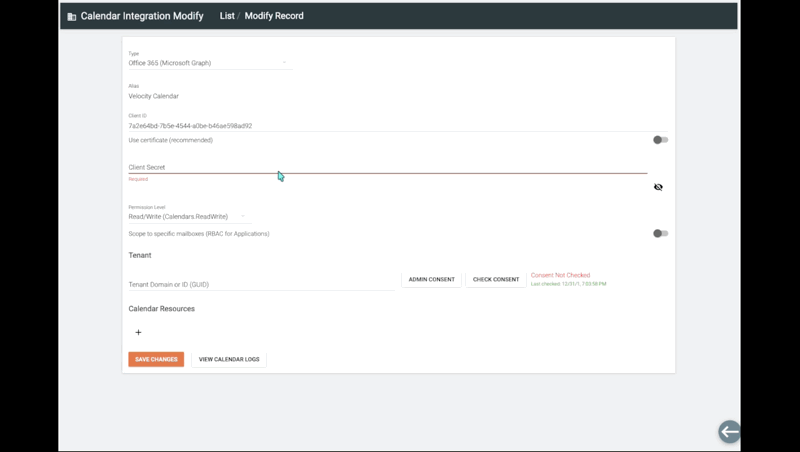Click the Calendar Resources heading
The image size is (800, 452).
[x=162, y=309]
